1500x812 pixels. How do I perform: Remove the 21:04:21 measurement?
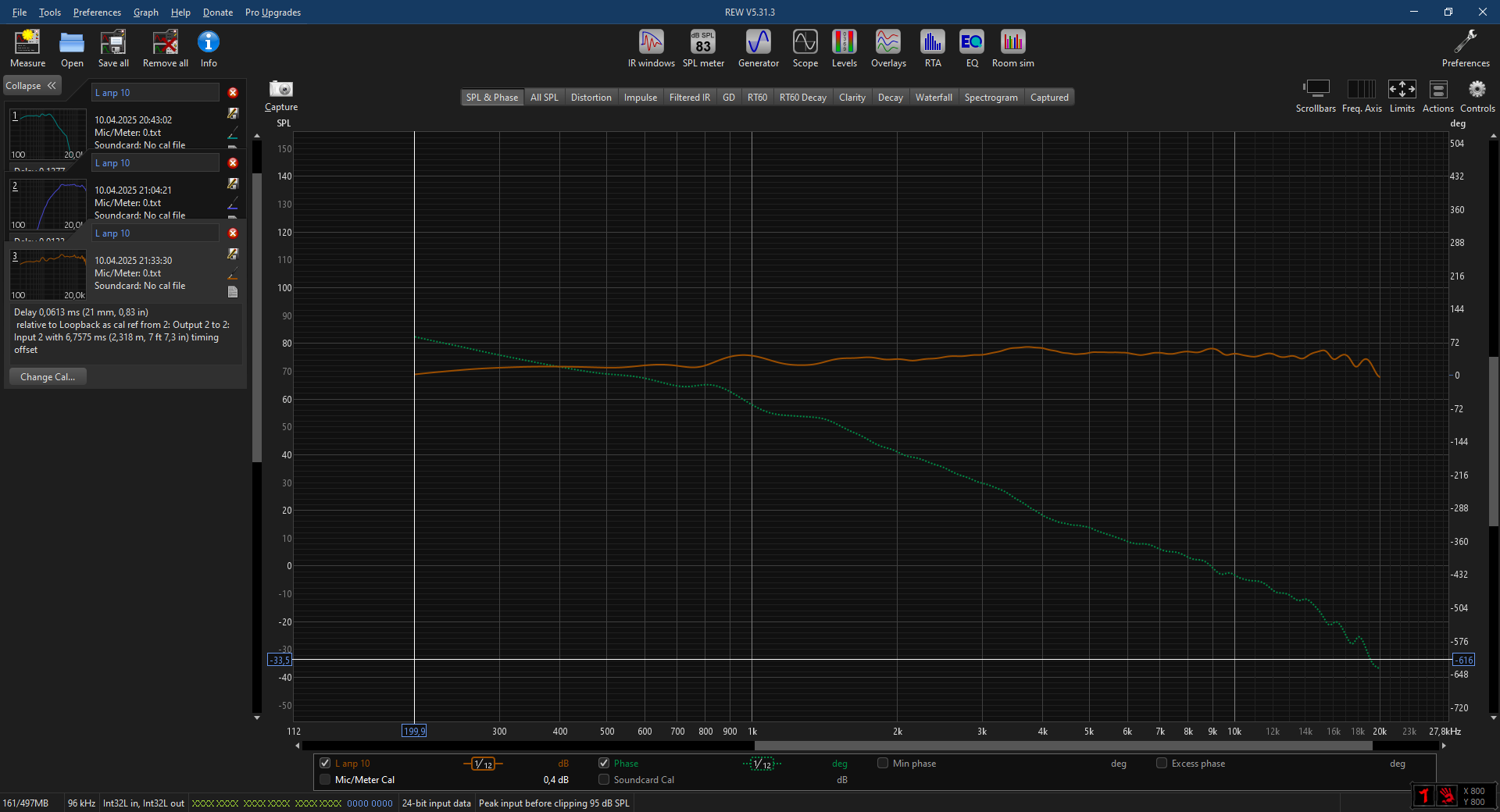233,162
